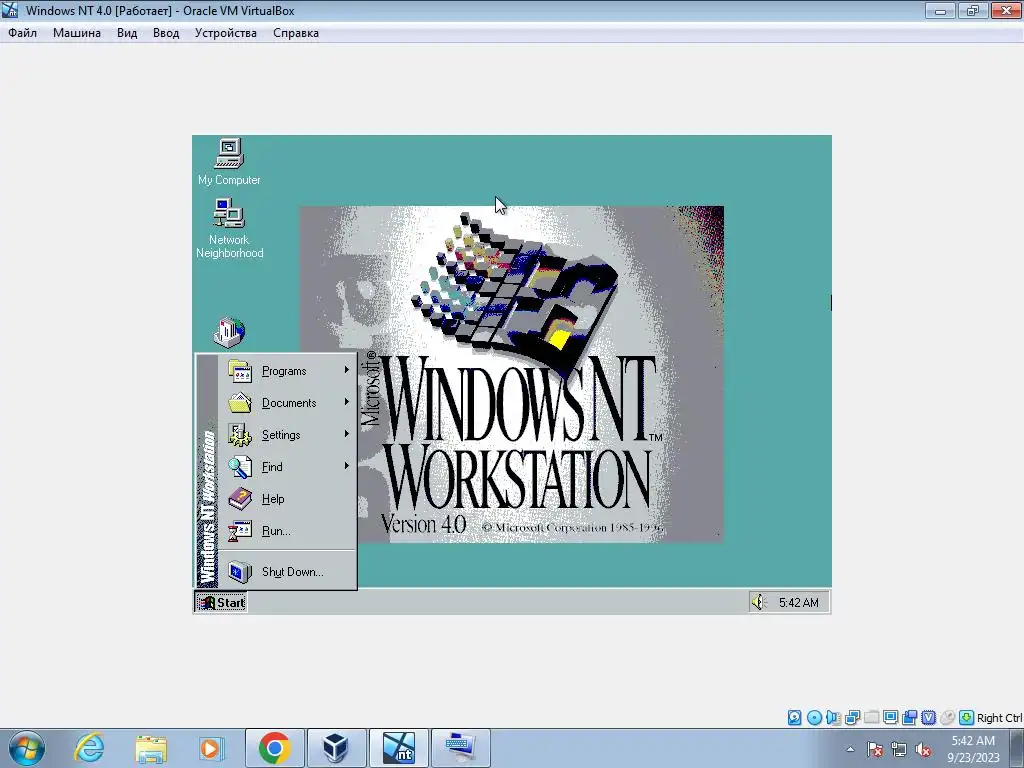Click host network tray icon

(x=899, y=749)
